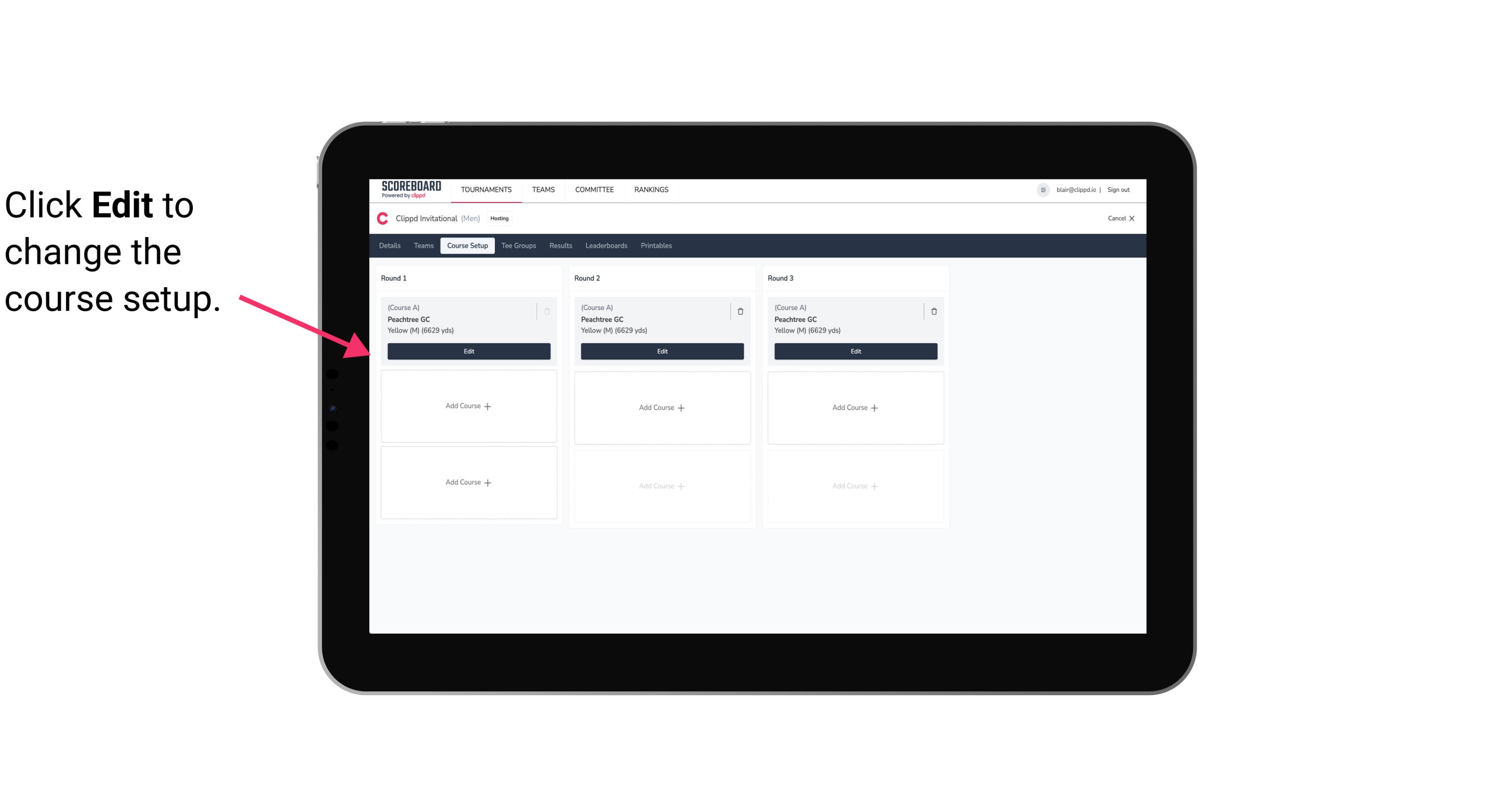Viewport: 1510px width, 812px height.
Task: Click the TOURNAMENTS navigation item
Action: pos(487,189)
